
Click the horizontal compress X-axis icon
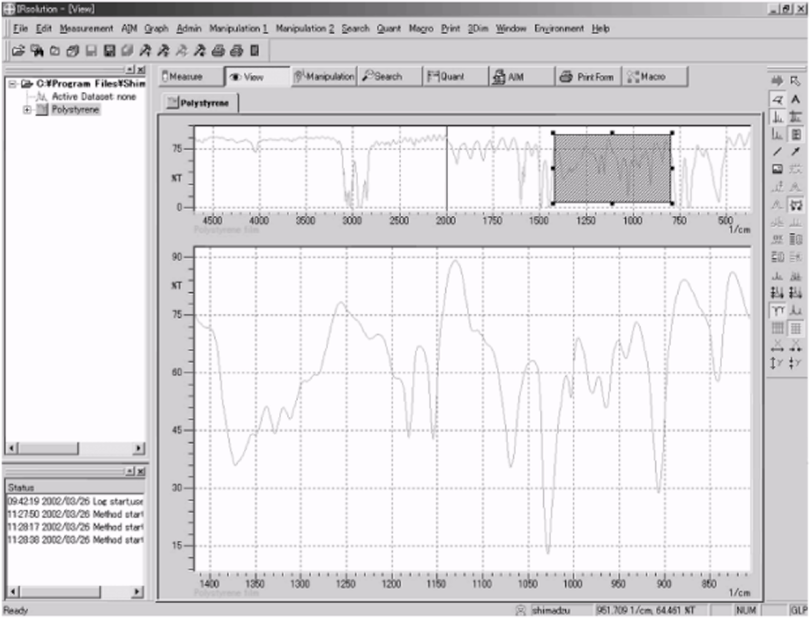pyautogui.click(x=796, y=345)
